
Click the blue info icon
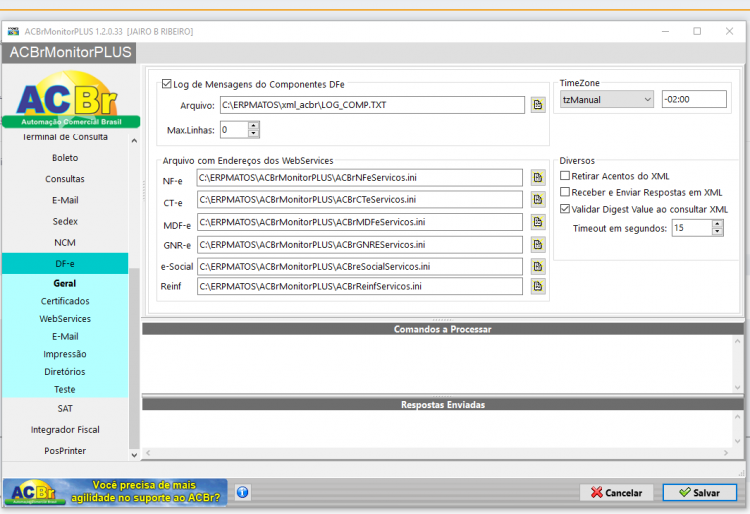coord(243,492)
